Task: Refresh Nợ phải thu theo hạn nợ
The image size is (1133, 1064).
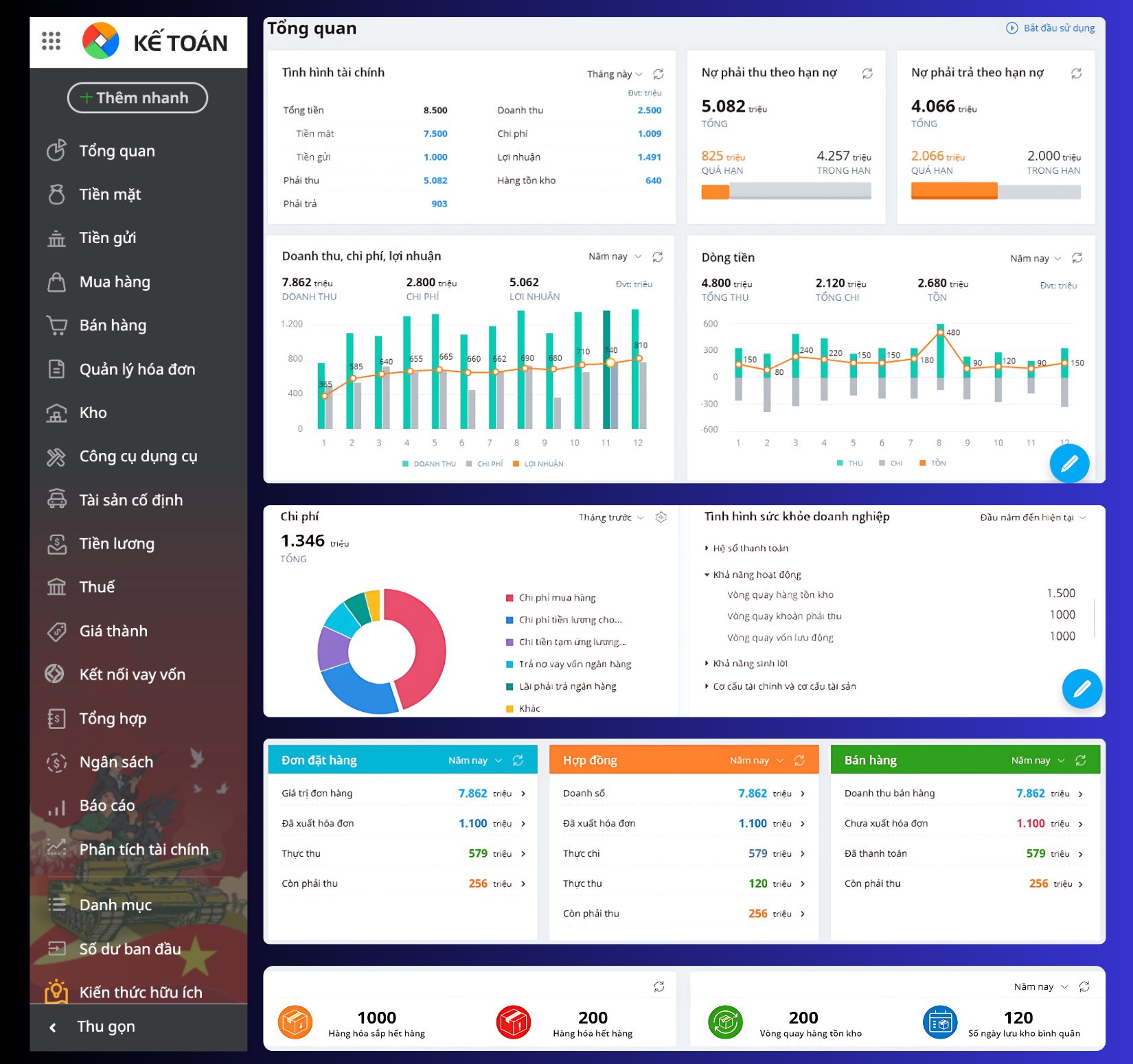Action: click(x=867, y=73)
